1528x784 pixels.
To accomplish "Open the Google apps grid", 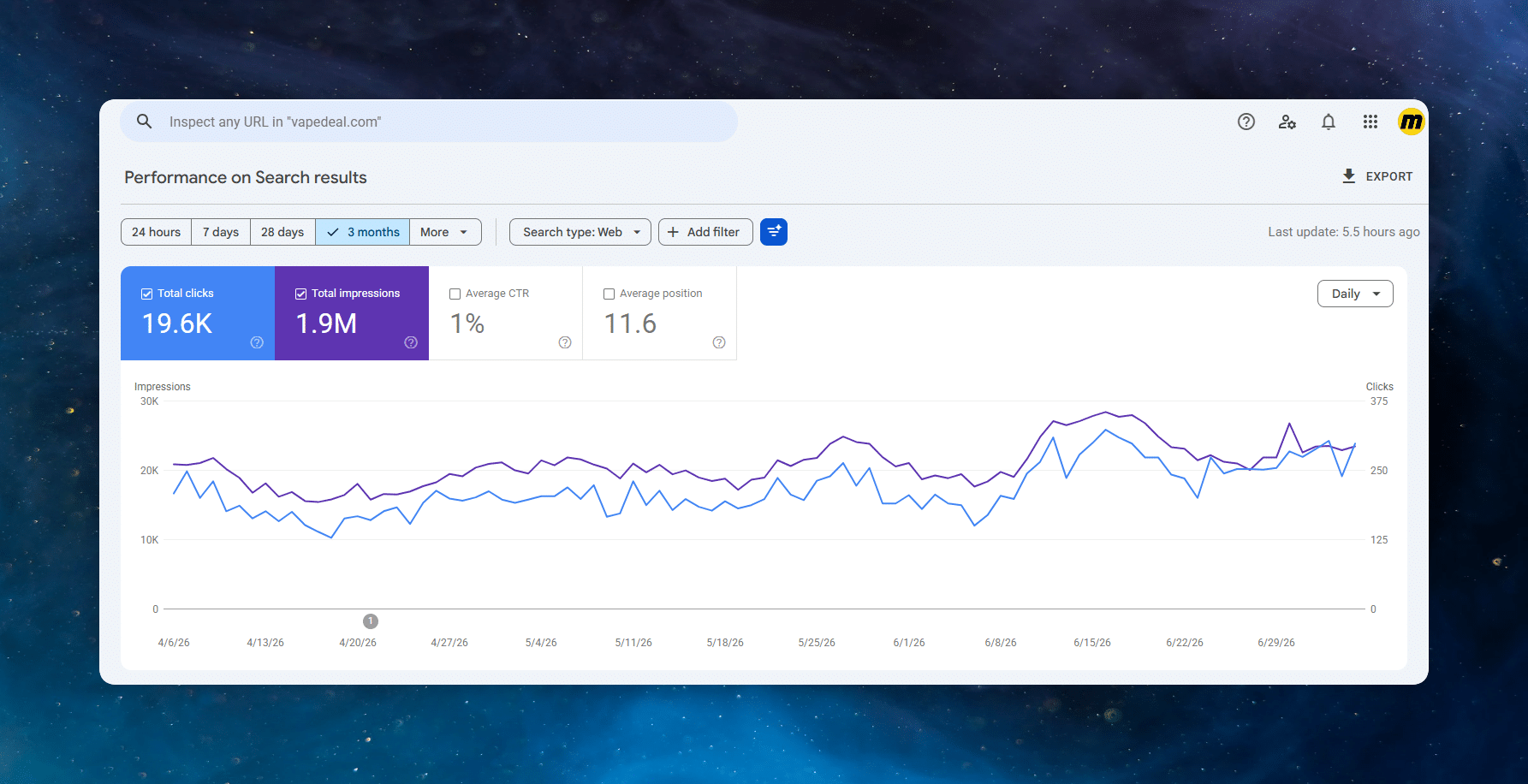I will [x=1370, y=122].
